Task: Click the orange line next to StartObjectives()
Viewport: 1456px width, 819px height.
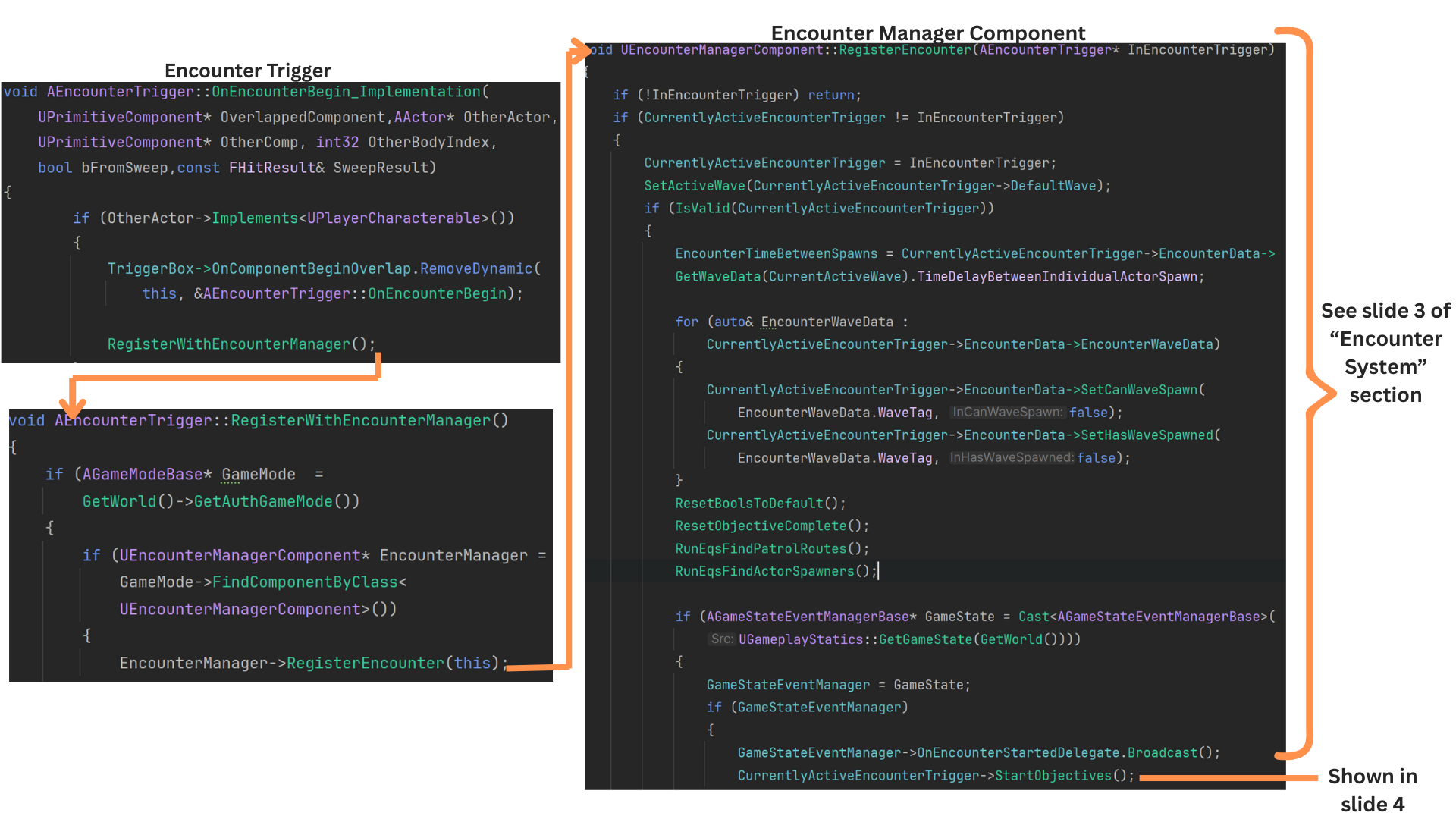Action: coord(1227,777)
